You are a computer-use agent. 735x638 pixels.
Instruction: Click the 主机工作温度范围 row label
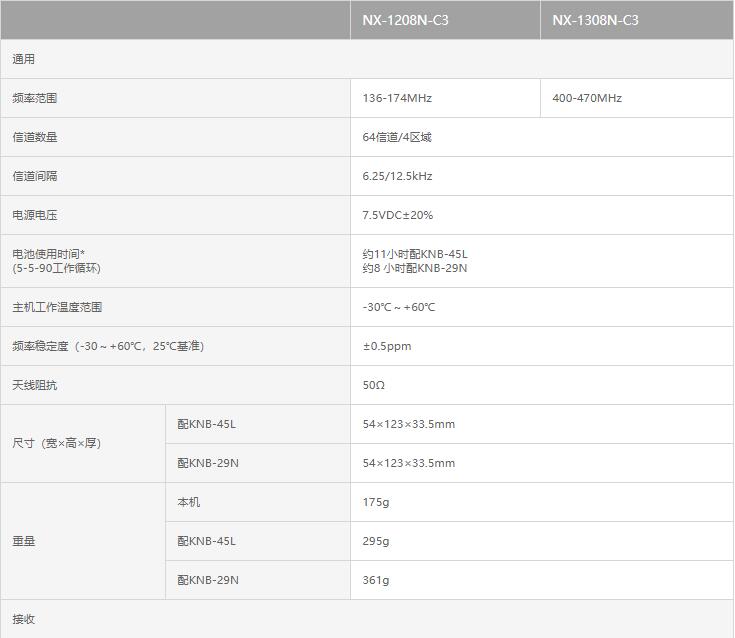pyautogui.click(x=57, y=307)
